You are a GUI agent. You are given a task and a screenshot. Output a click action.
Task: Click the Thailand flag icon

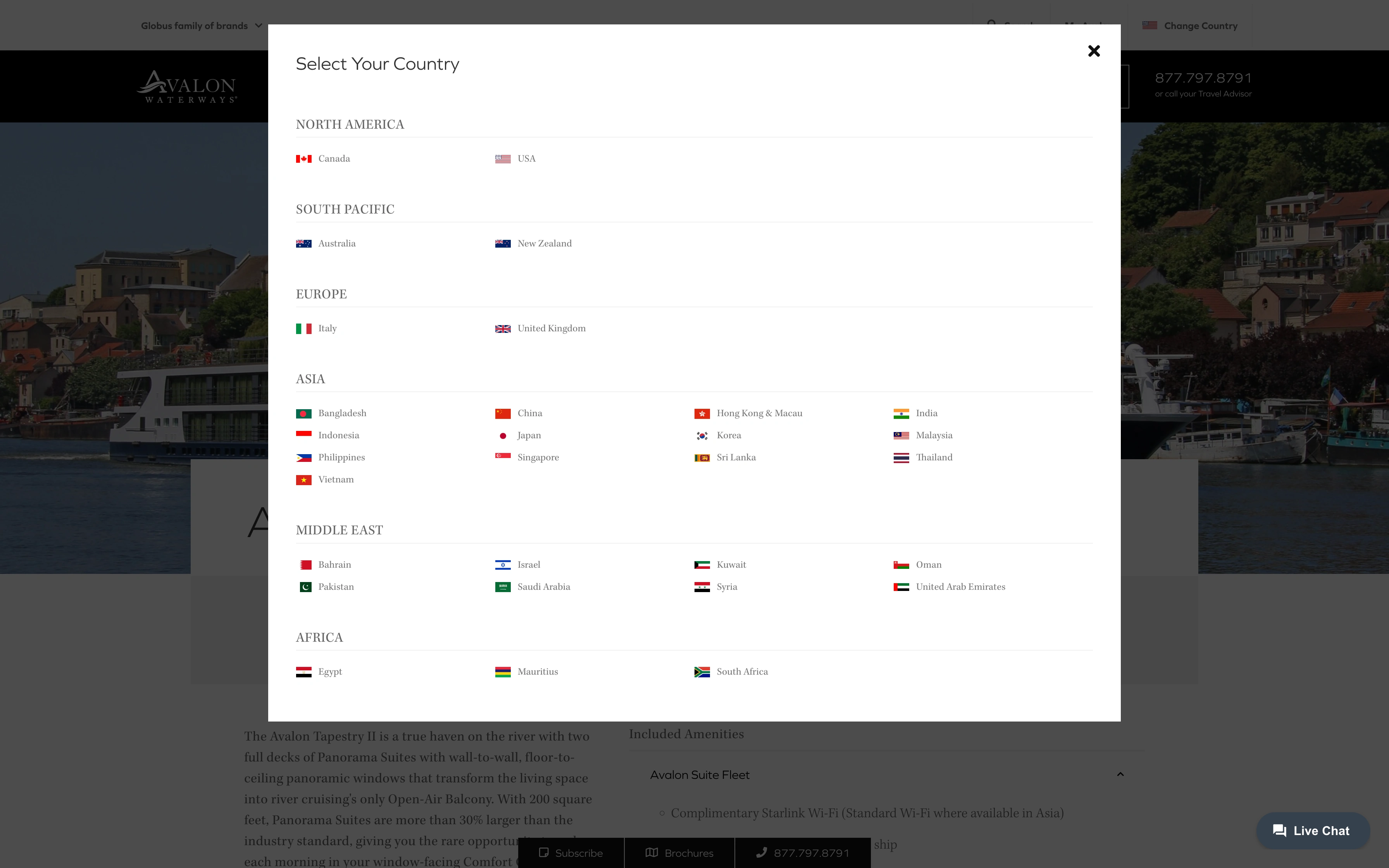coord(901,458)
